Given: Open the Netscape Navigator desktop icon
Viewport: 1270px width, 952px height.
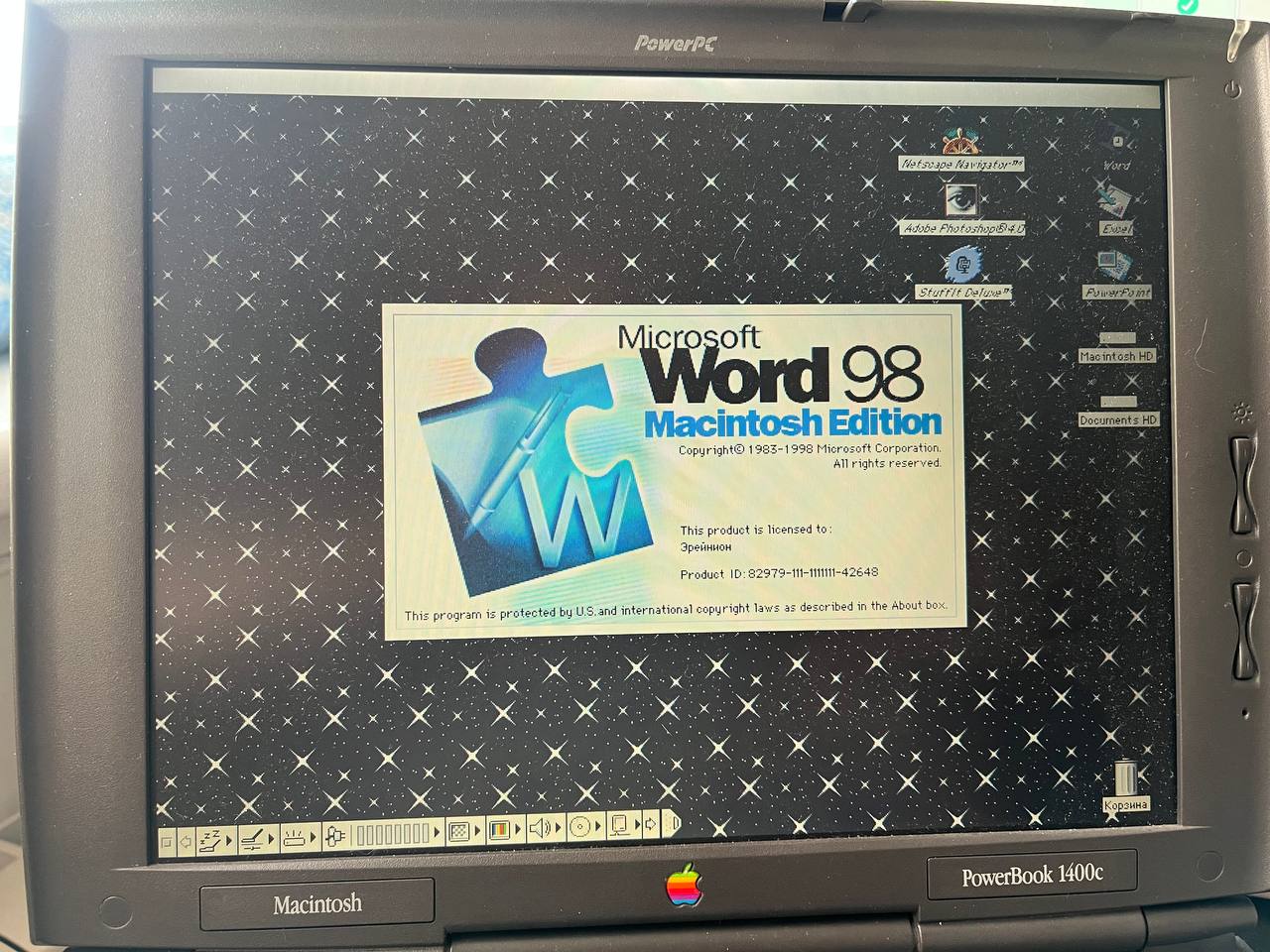Looking at the screenshot, I should (959, 142).
